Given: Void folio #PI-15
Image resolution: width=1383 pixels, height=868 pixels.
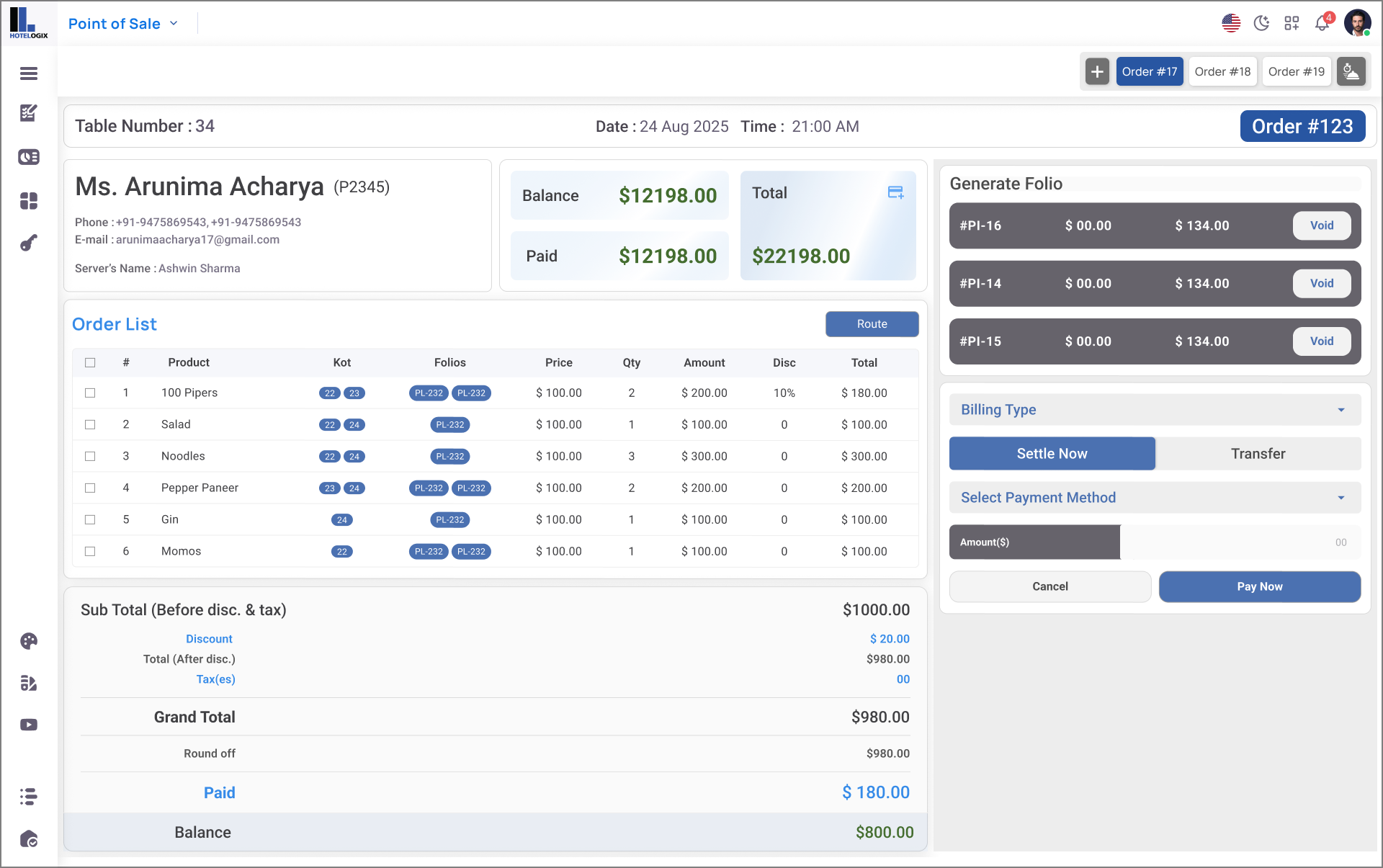Looking at the screenshot, I should coord(1321,341).
